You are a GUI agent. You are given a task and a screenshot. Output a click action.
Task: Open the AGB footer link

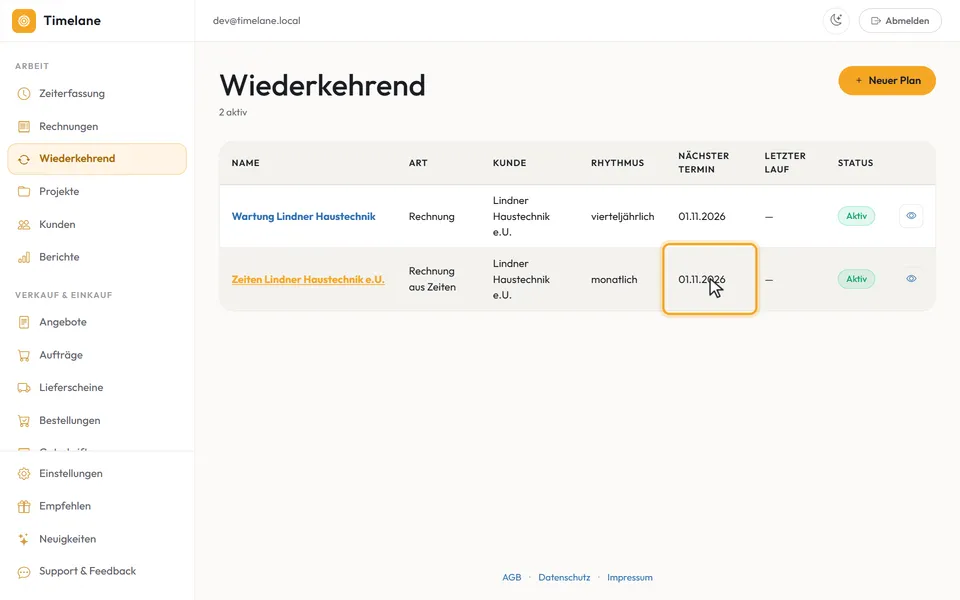pos(512,577)
